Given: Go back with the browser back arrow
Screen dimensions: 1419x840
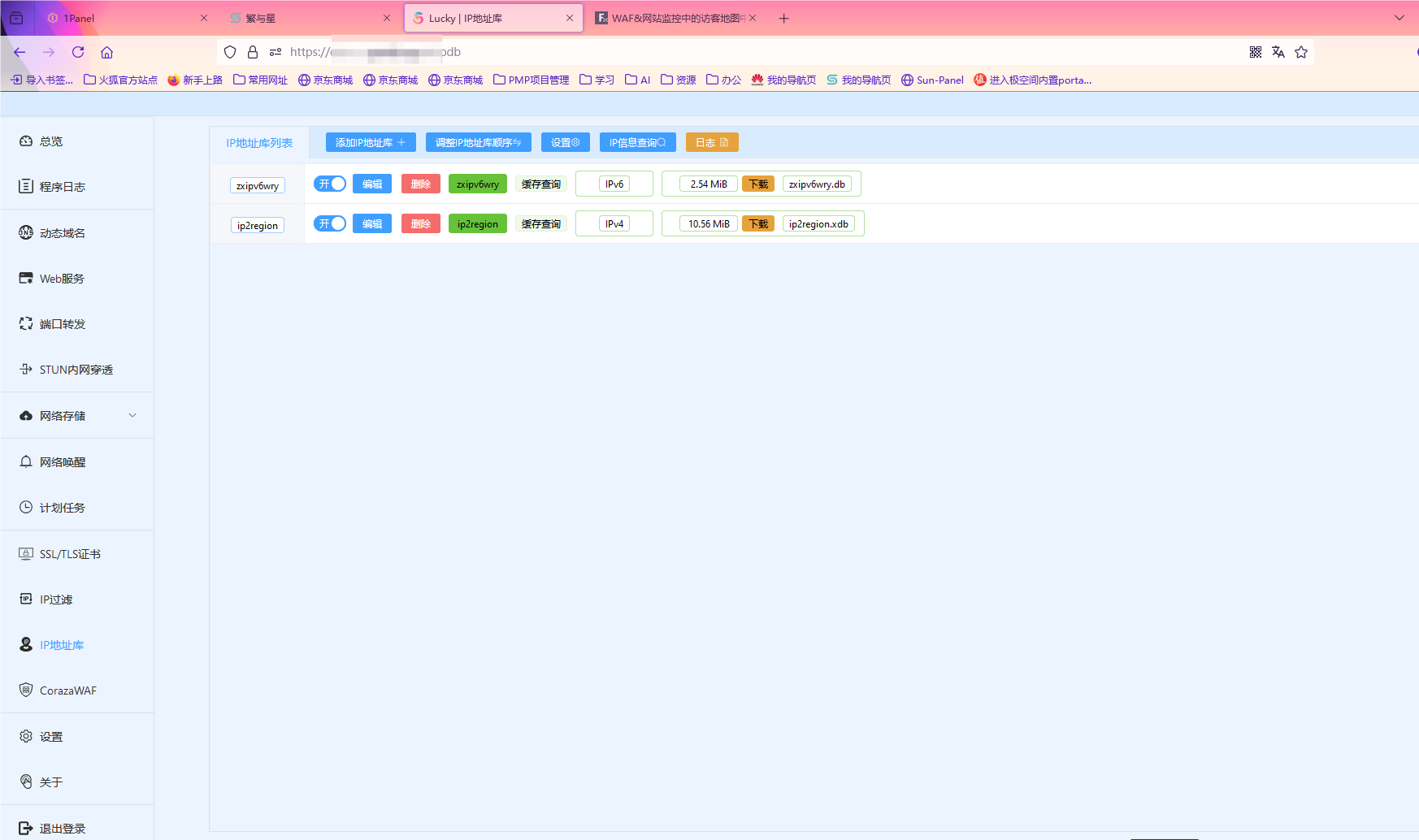Looking at the screenshot, I should [x=20, y=52].
